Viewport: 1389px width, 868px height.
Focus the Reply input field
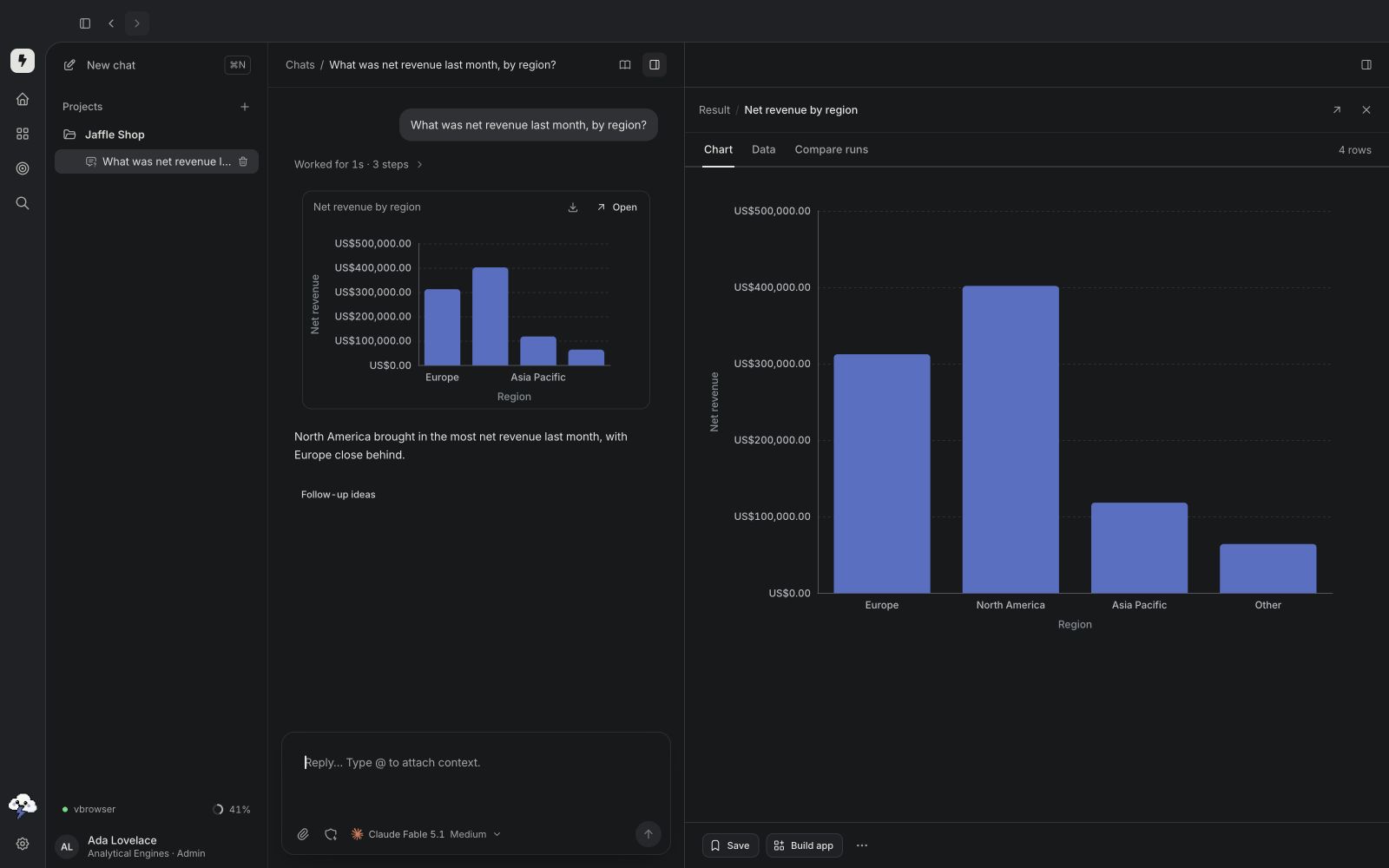pos(476,763)
